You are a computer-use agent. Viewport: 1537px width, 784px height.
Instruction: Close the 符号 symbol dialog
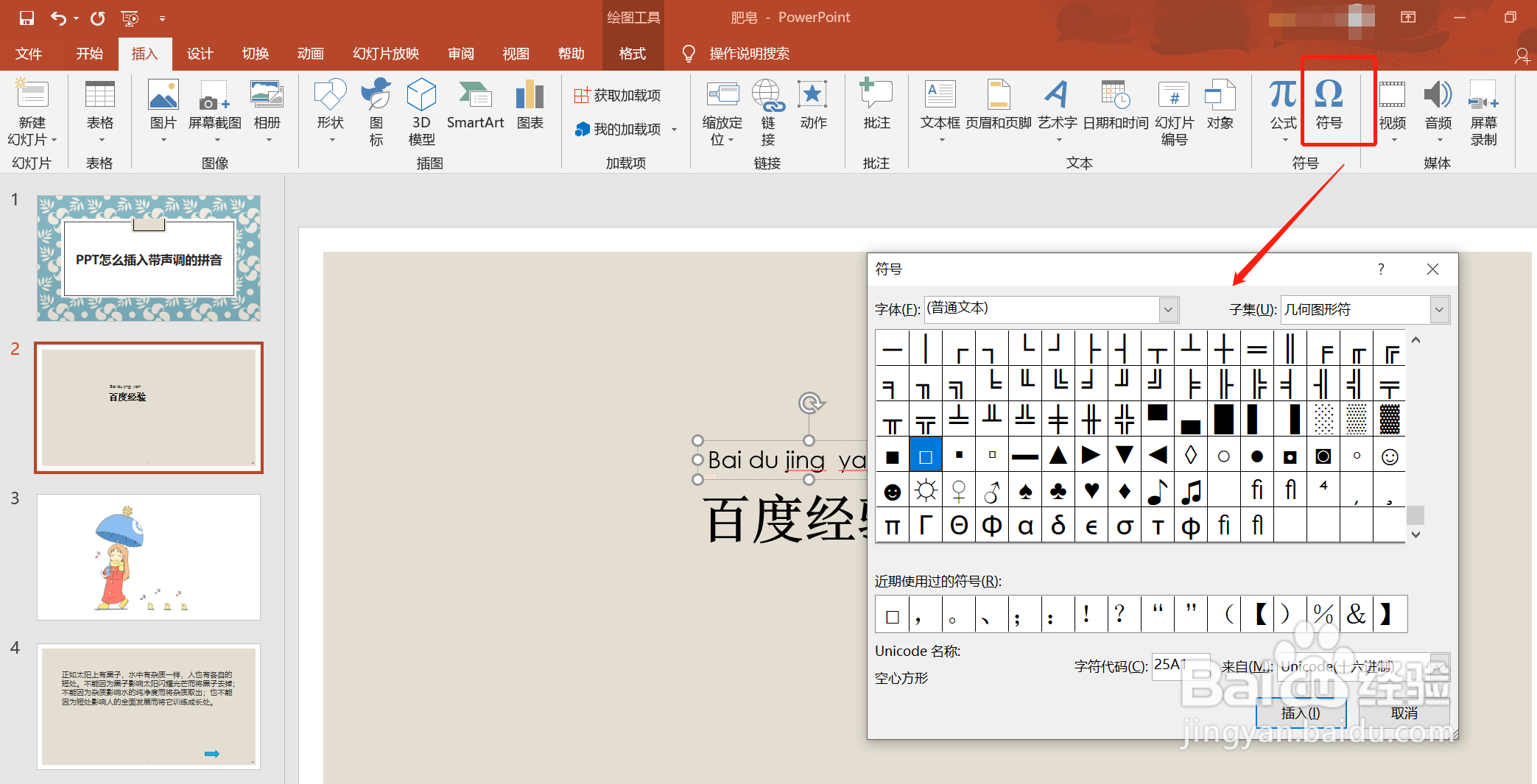pyautogui.click(x=1432, y=269)
